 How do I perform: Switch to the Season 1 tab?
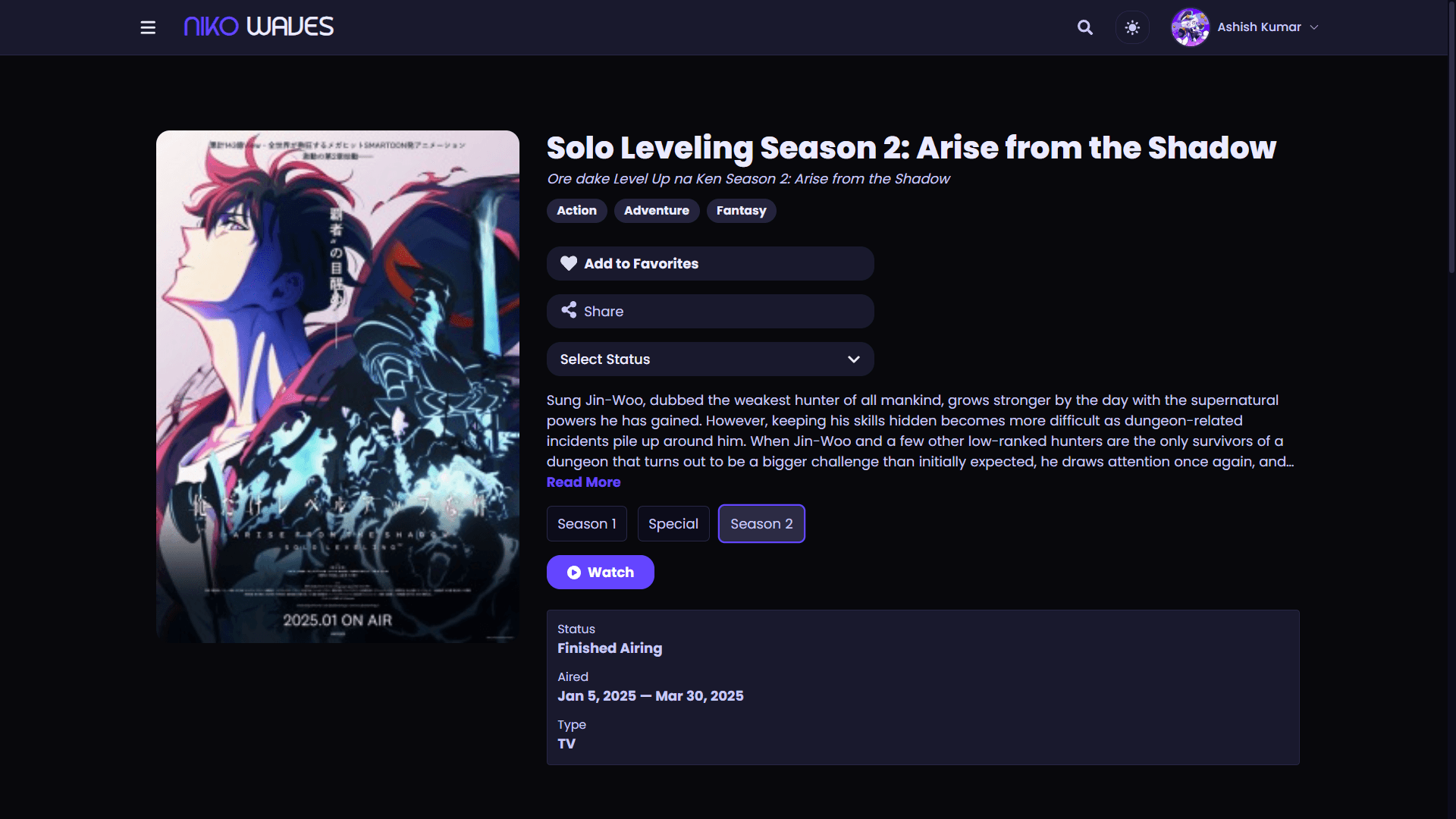tap(586, 523)
